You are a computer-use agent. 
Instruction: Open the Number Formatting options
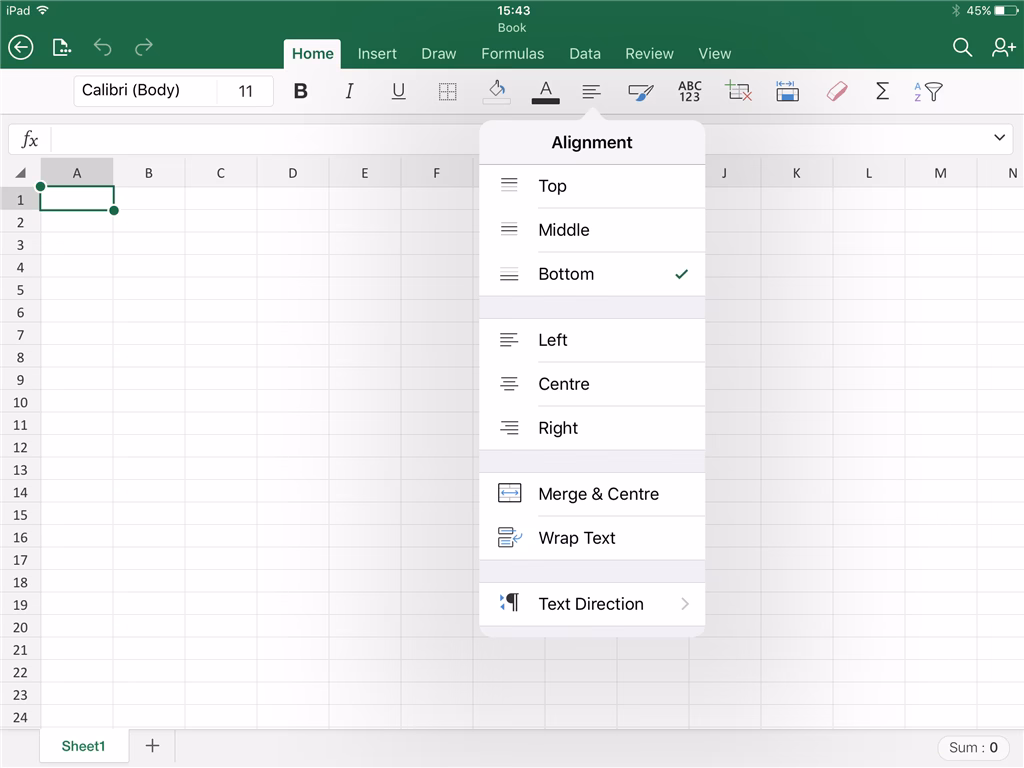pyautogui.click(x=689, y=90)
